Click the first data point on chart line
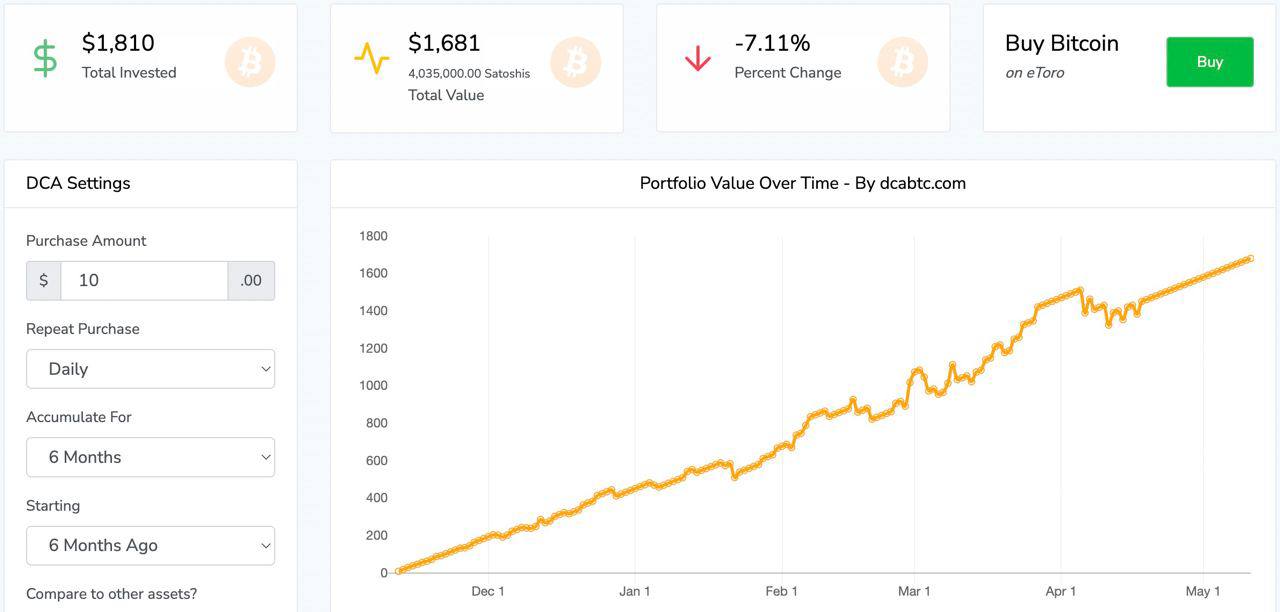The height and width of the screenshot is (612, 1280). coord(398,571)
